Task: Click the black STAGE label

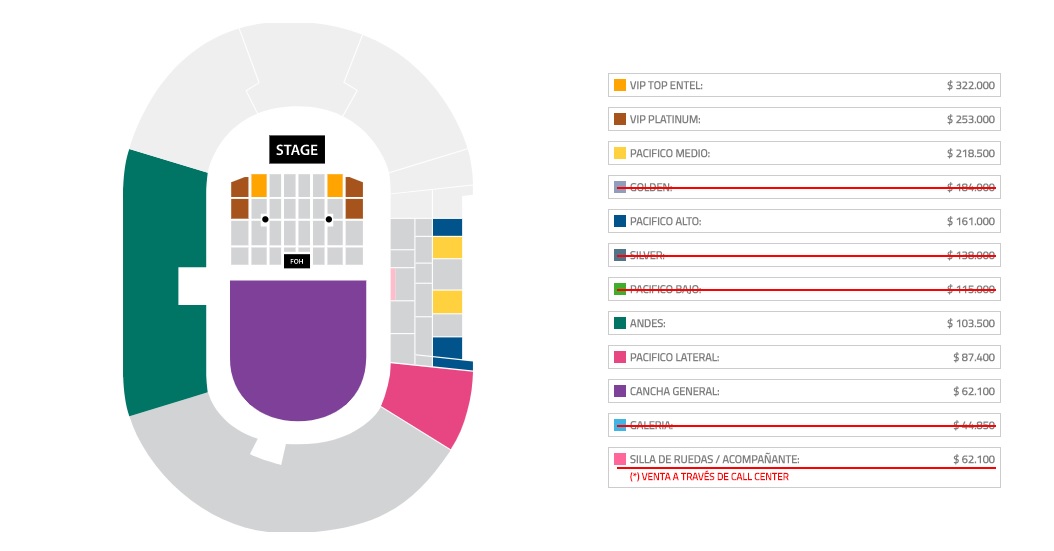Action: 297,150
